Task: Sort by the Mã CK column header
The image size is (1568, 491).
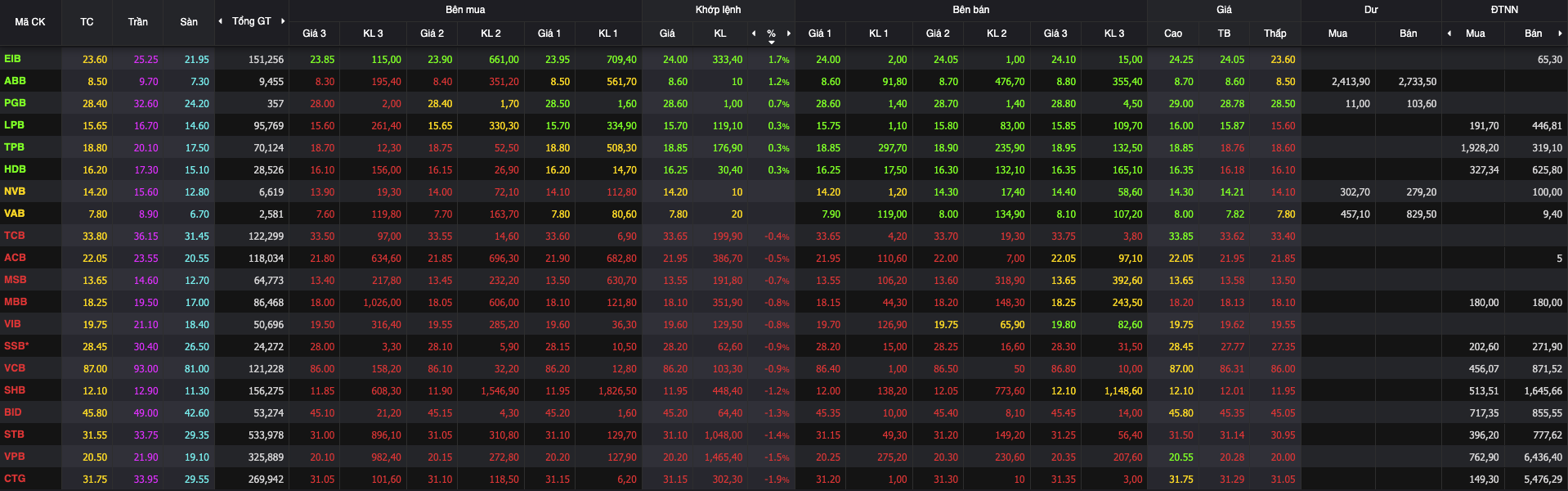Action: tap(30, 22)
